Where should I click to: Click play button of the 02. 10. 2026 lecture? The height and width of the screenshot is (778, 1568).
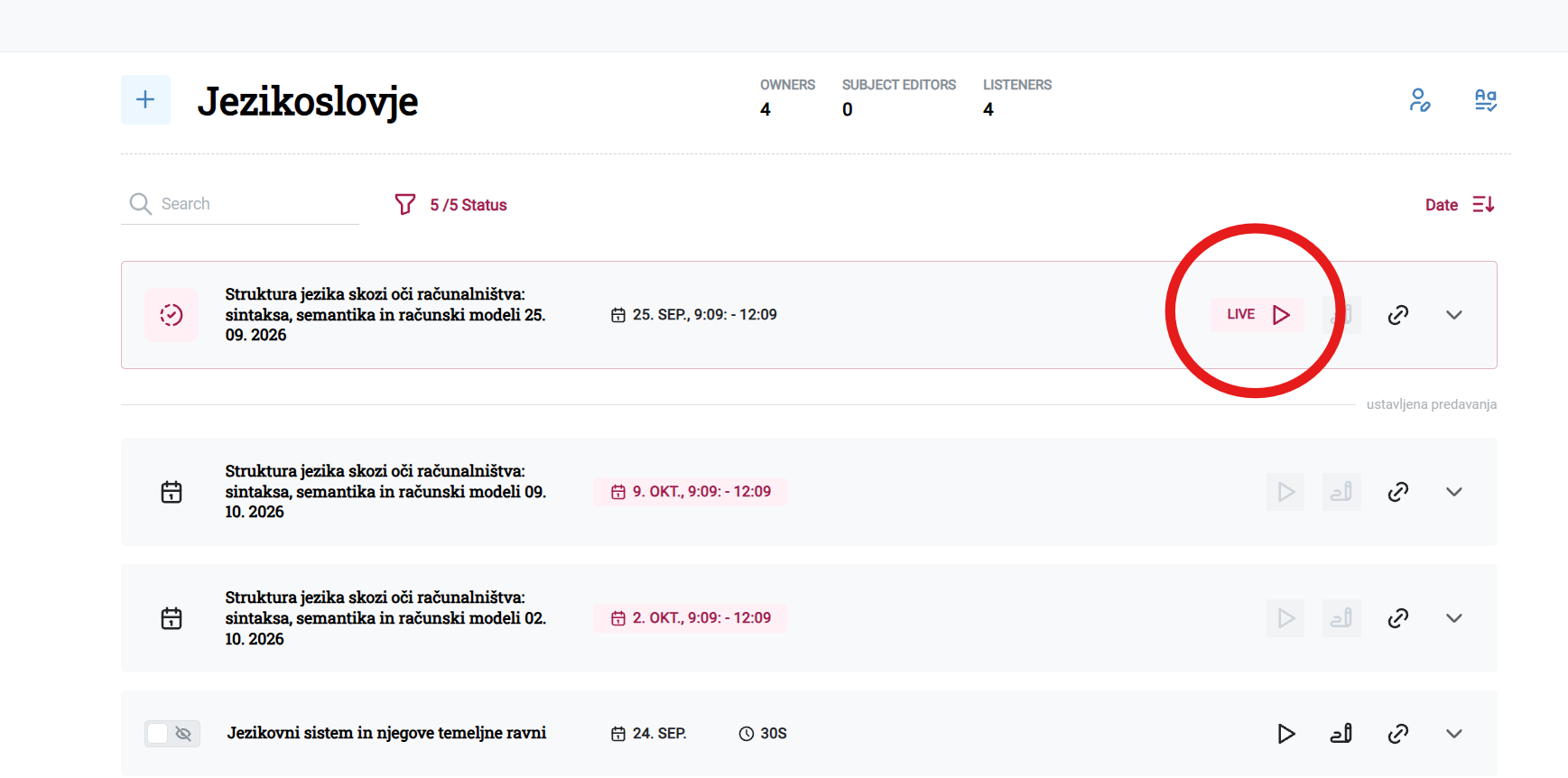(1285, 618)
